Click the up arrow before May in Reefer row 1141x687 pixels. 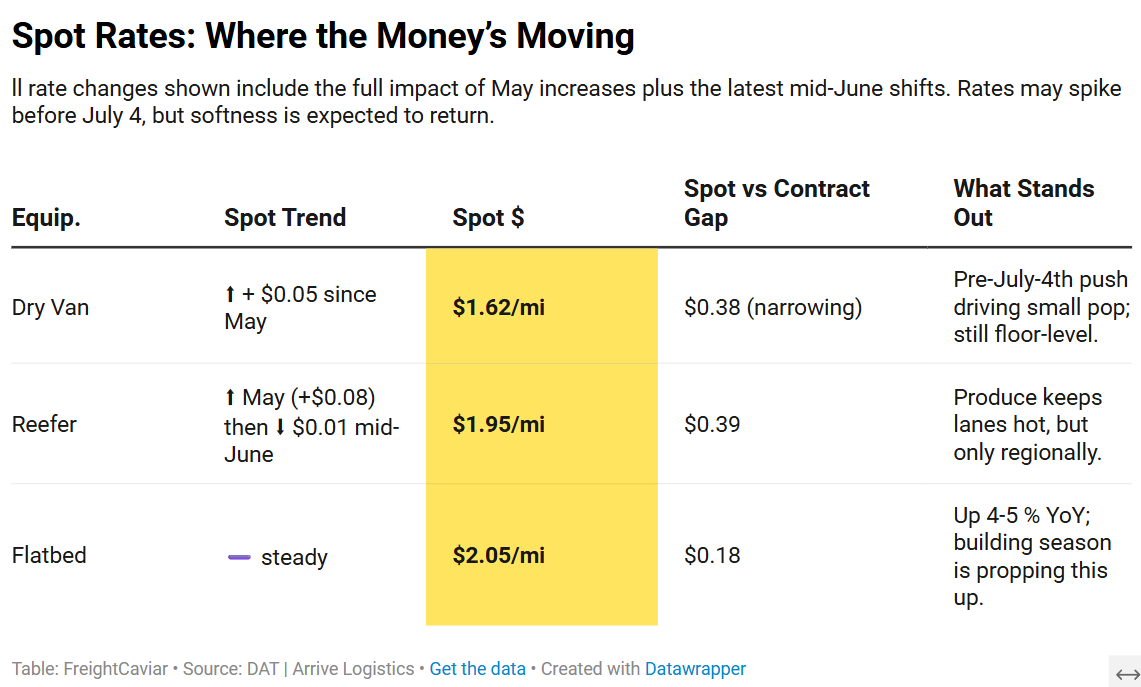(x=230, y=398)
